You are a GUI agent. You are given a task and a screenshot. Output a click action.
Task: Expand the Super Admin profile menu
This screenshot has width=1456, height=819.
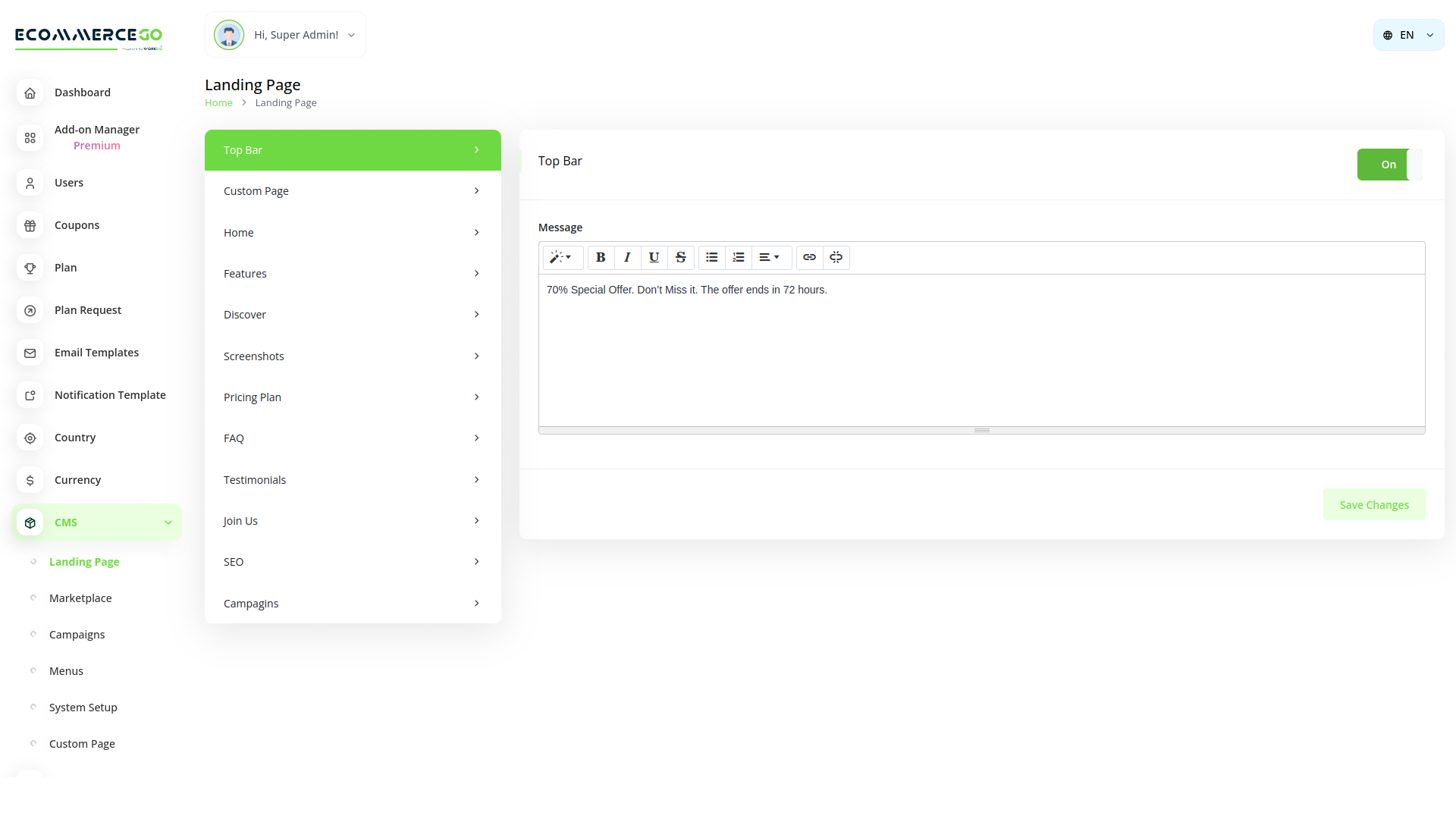click(x=296, y=34)
